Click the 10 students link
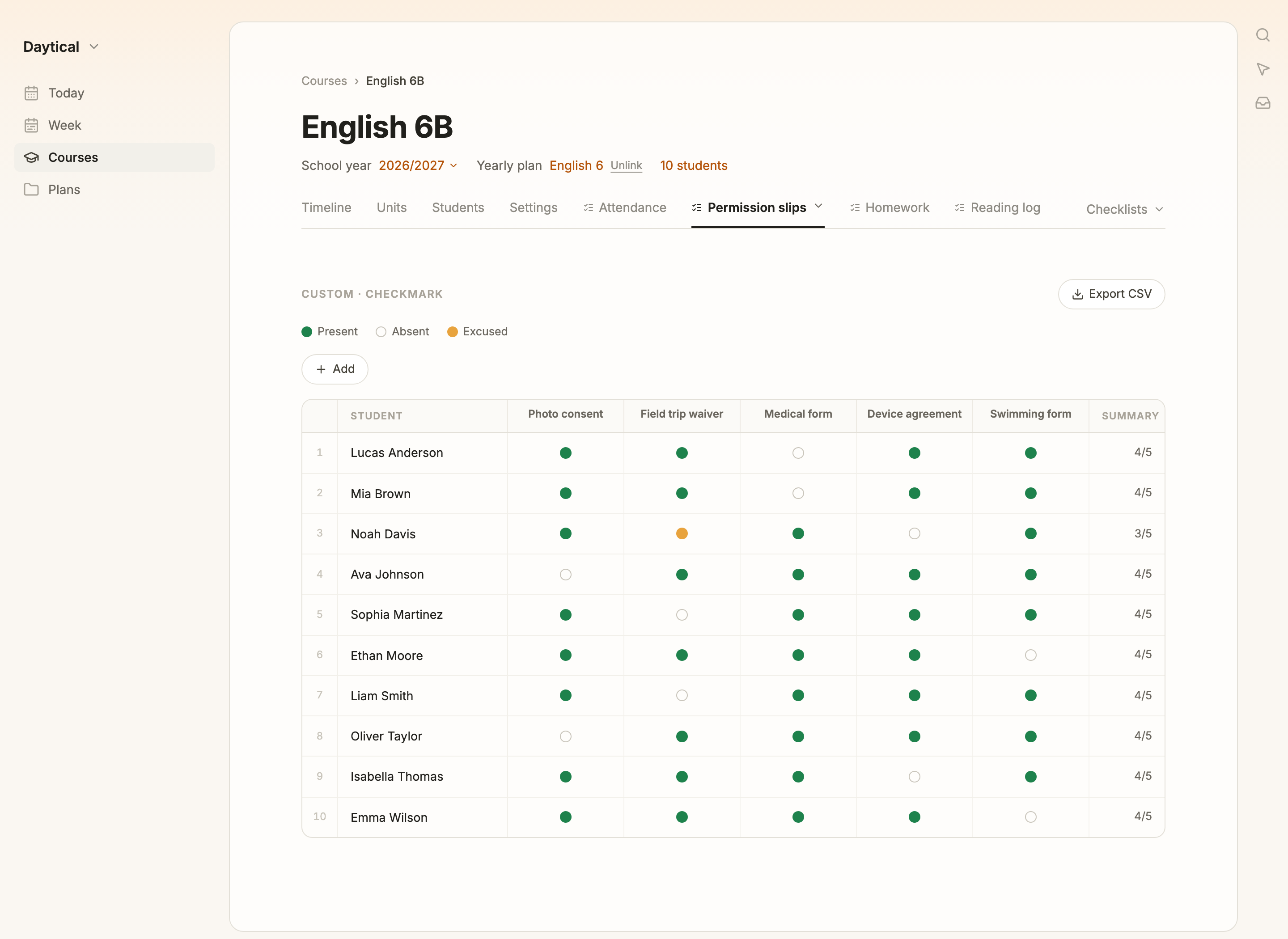 694,165
